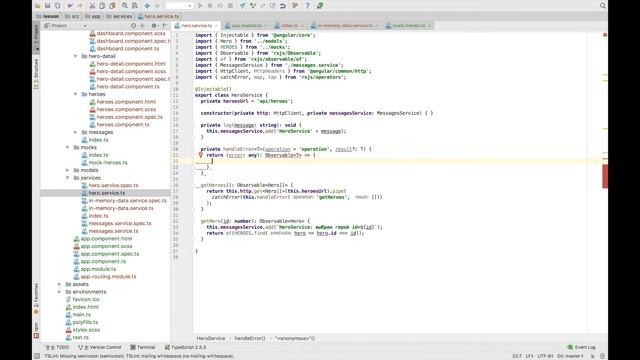The image size is (640, 360).
Task: Click the Help question mark icon
Action: point(307,6)
